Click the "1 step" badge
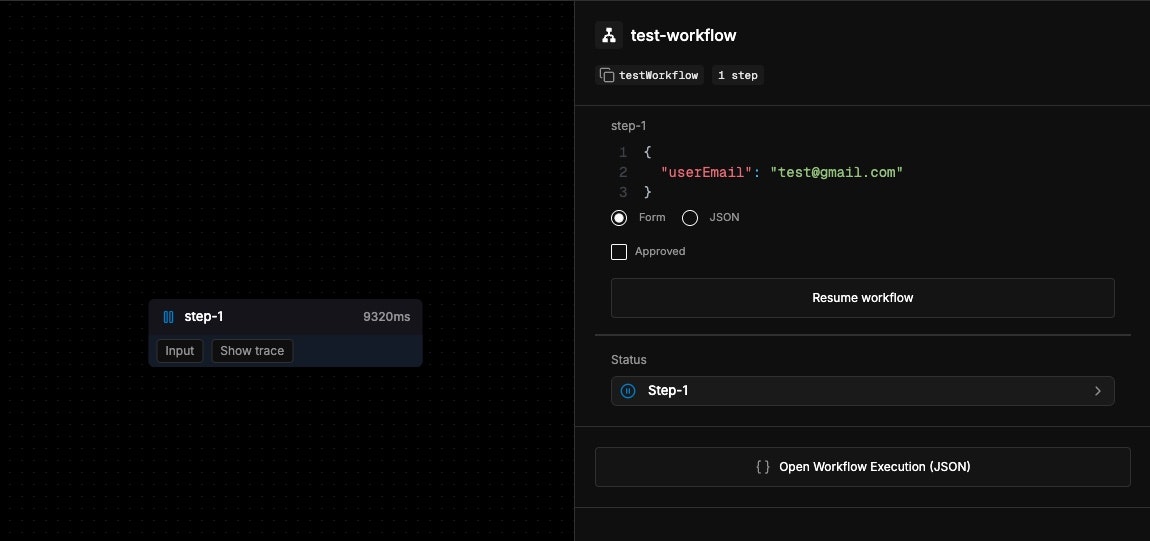 pos(738,75)
